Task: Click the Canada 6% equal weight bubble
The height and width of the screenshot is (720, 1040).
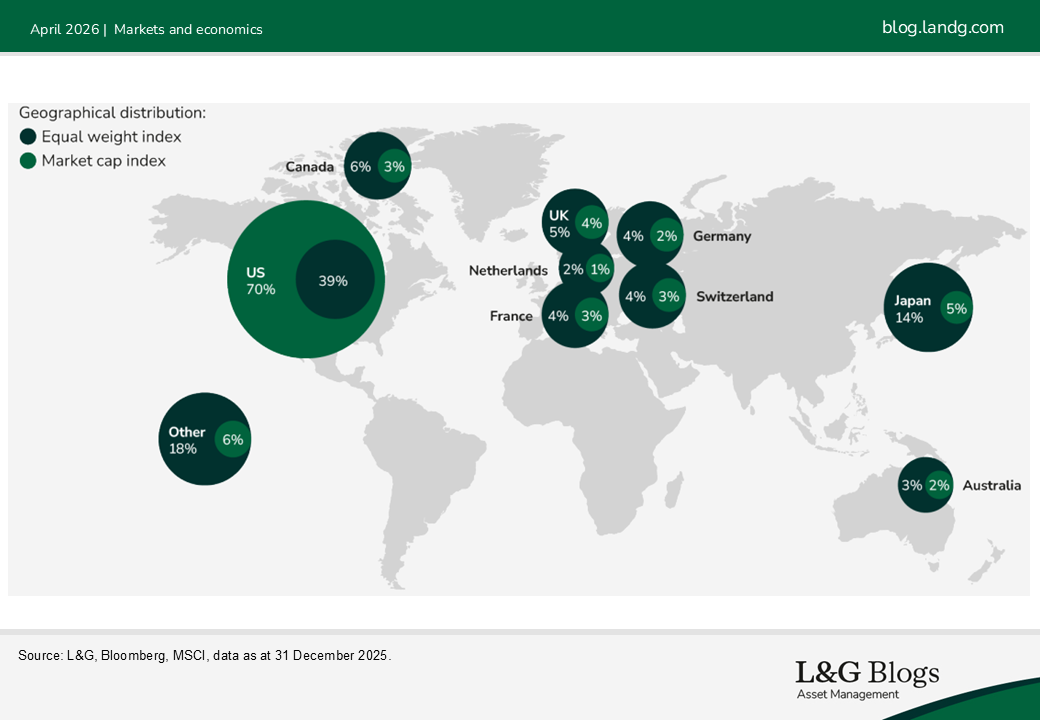Action: click(358, 167)
